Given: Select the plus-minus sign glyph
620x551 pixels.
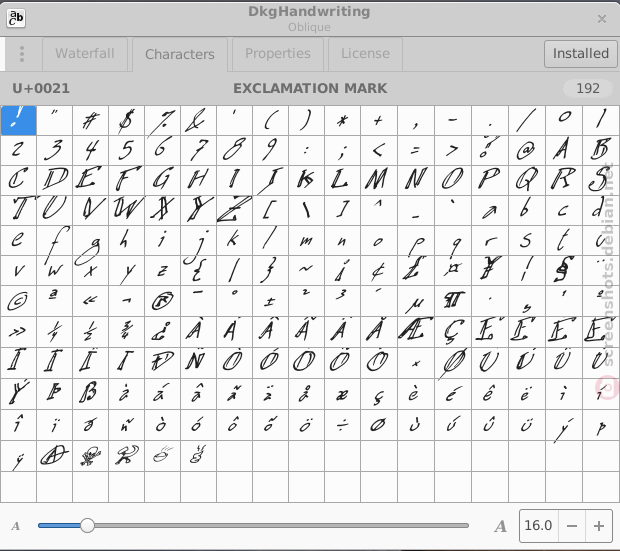Looking at the screenshot, I should point(270,301).
